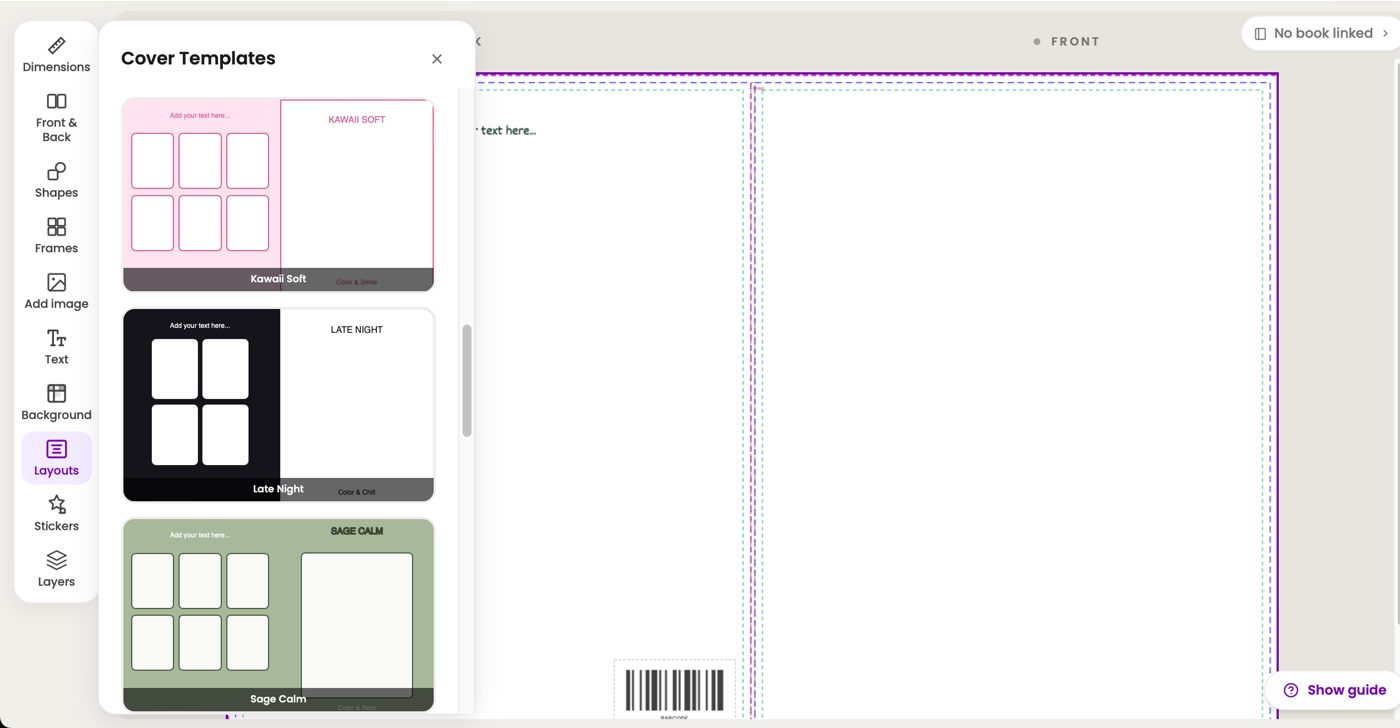
Task: Close the Cover Templates panel
Action: [437, 59]
